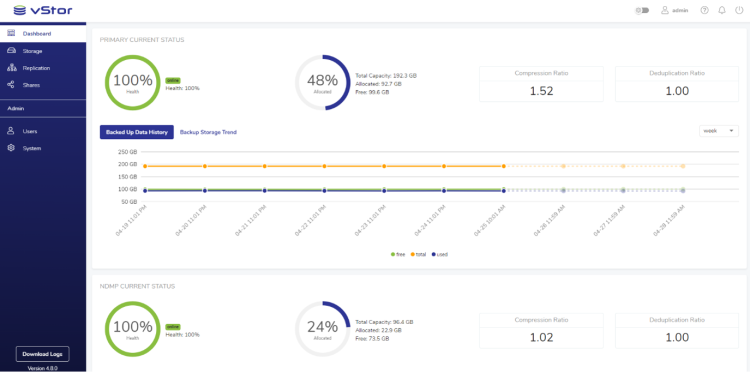Toggle the theme switch in the header
Viewport: 750px width, 373px height.
tap(642, 10)
